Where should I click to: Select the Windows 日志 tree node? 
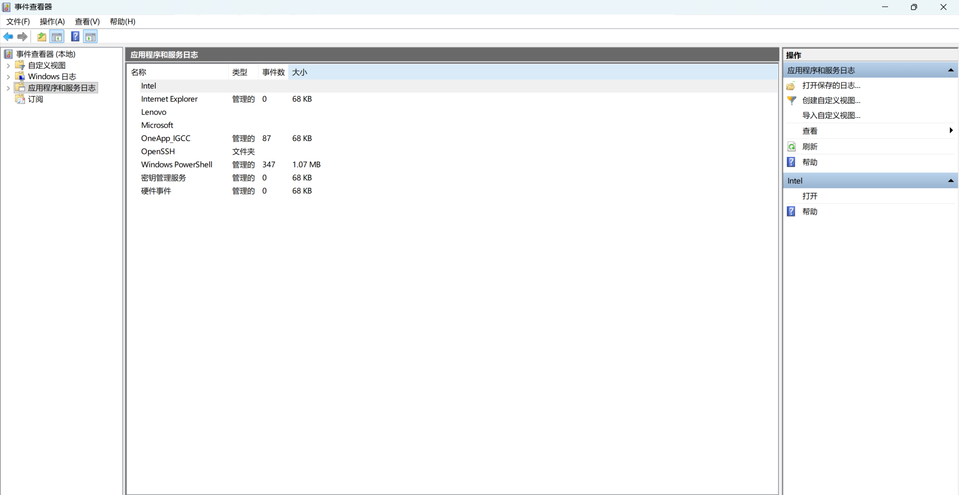point(52,76)
